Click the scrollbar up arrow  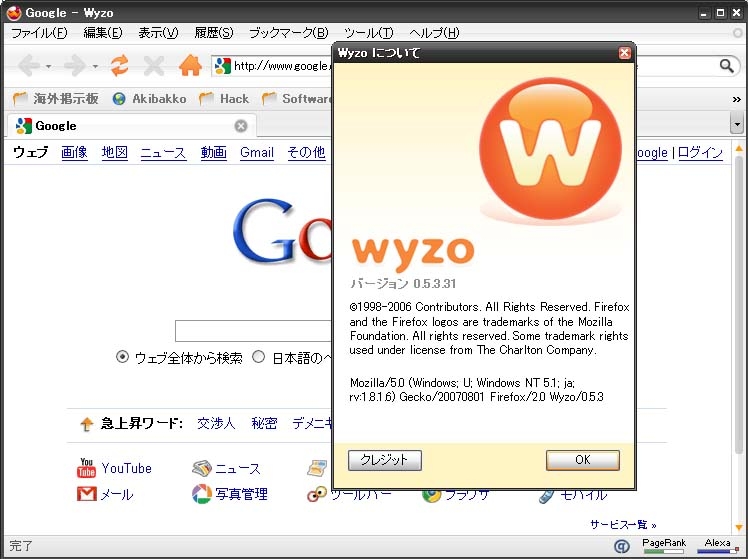pyautogui.click(x=739, y=148)
